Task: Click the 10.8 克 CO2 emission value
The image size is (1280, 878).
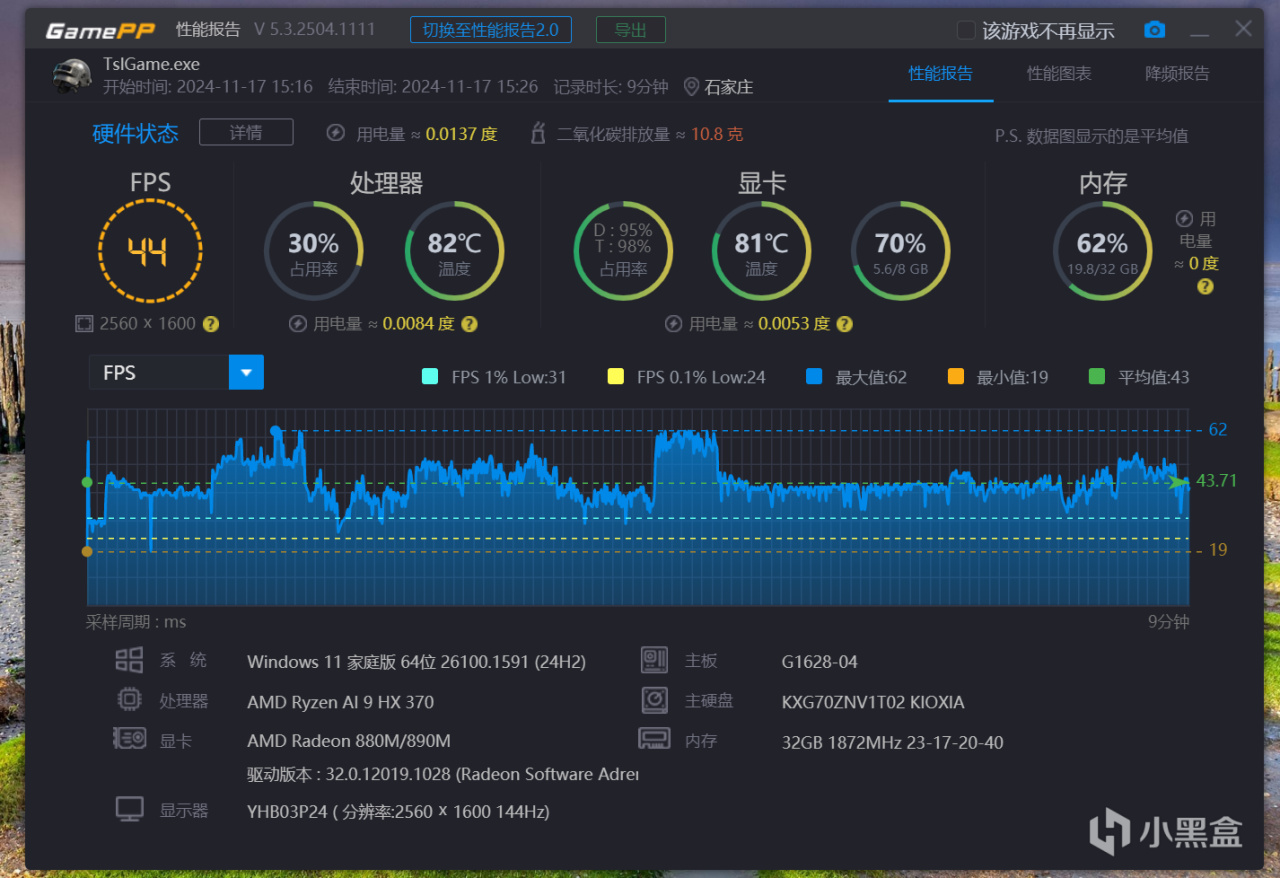Action: point(717,134)
